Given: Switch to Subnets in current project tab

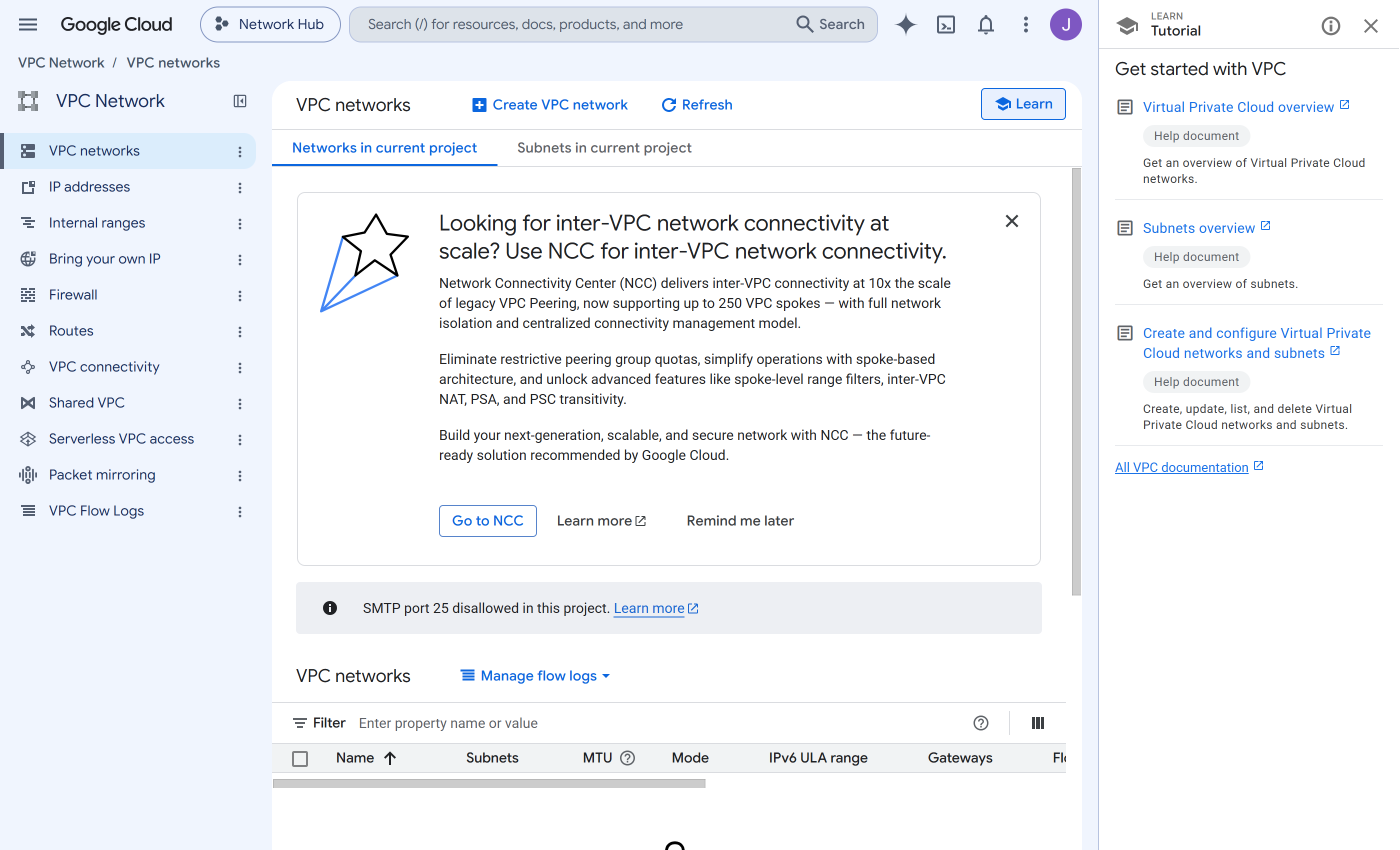Looking at the screenshot, I should [x=604, y=147].
